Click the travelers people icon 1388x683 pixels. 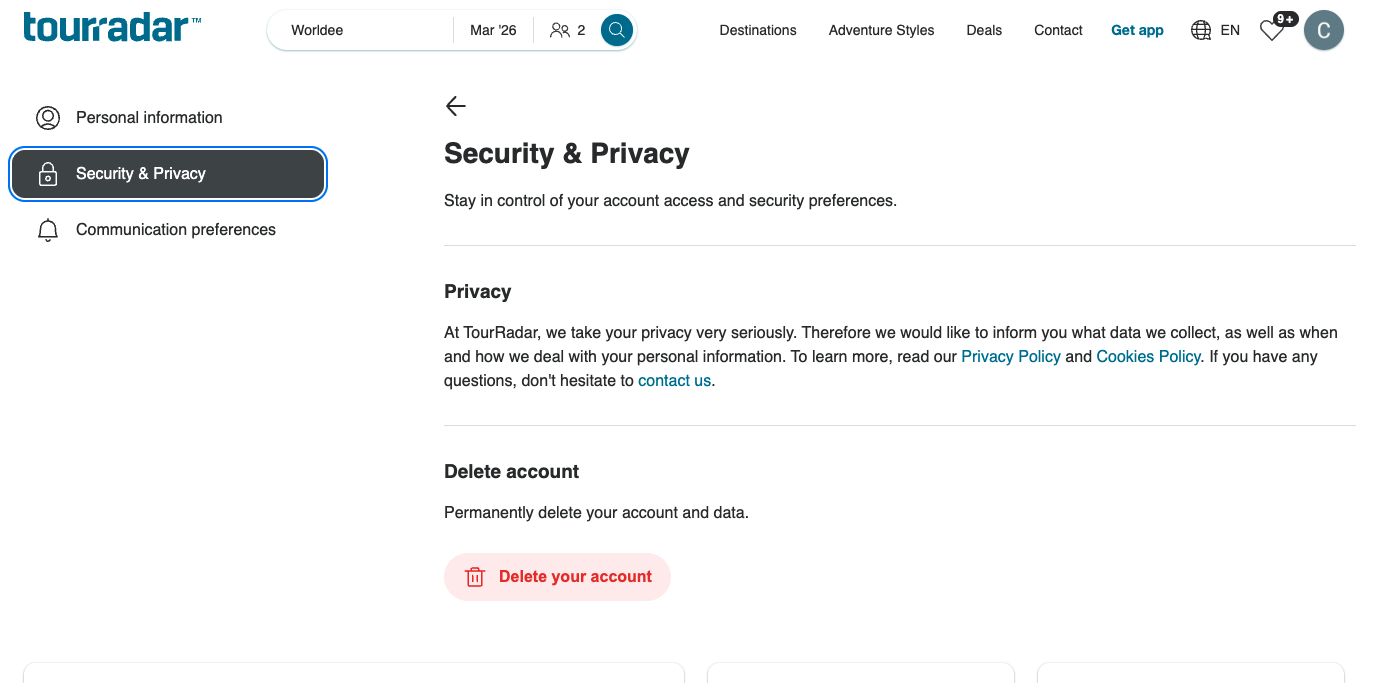coord(560,30)
